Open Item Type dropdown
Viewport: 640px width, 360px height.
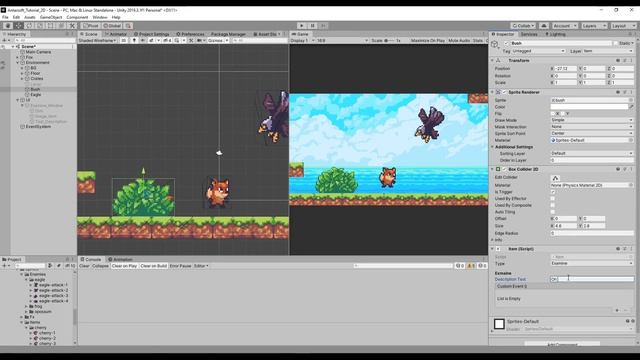592,263
